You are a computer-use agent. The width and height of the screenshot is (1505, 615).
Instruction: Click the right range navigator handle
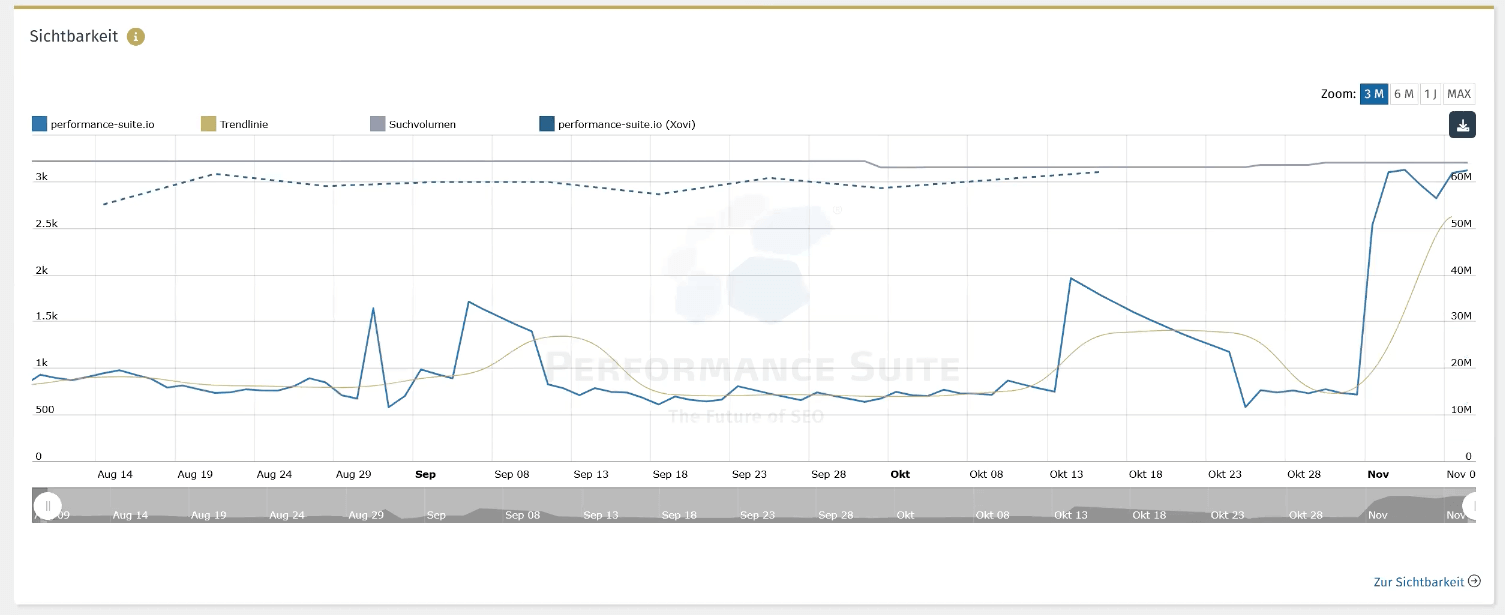tap(1471, 506)
